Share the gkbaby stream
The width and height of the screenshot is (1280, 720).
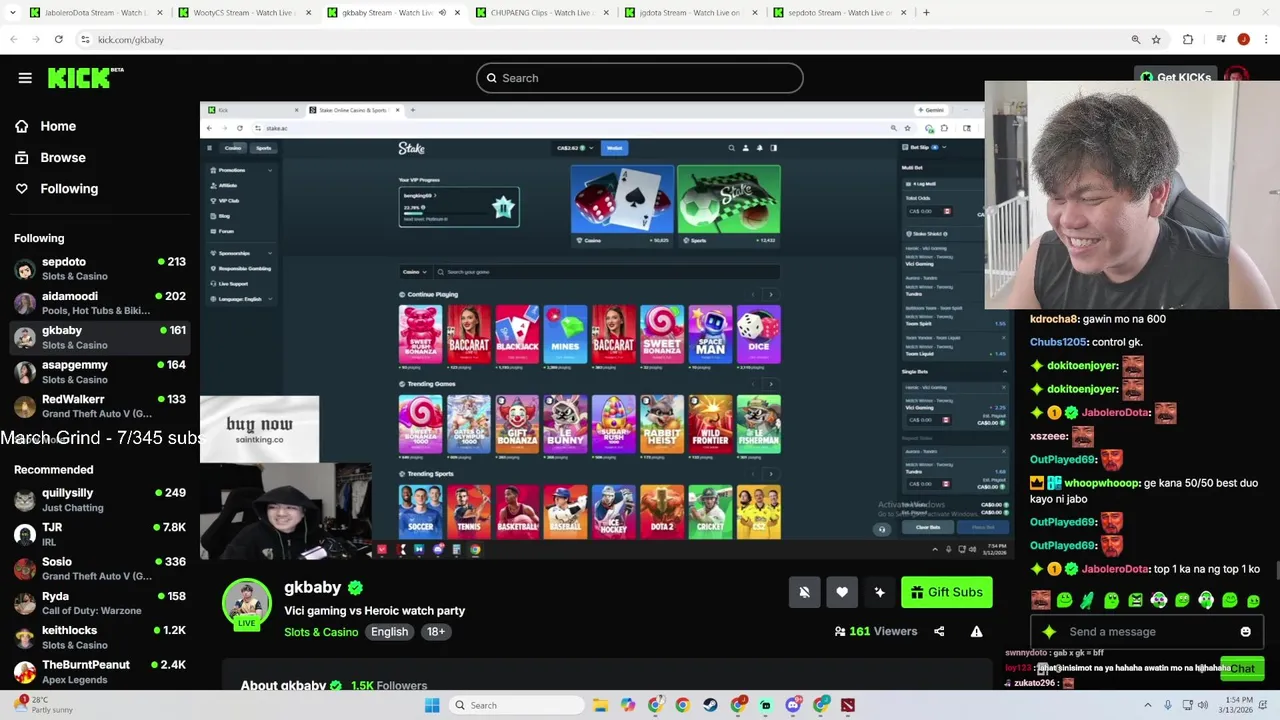[x=939, y=631]
